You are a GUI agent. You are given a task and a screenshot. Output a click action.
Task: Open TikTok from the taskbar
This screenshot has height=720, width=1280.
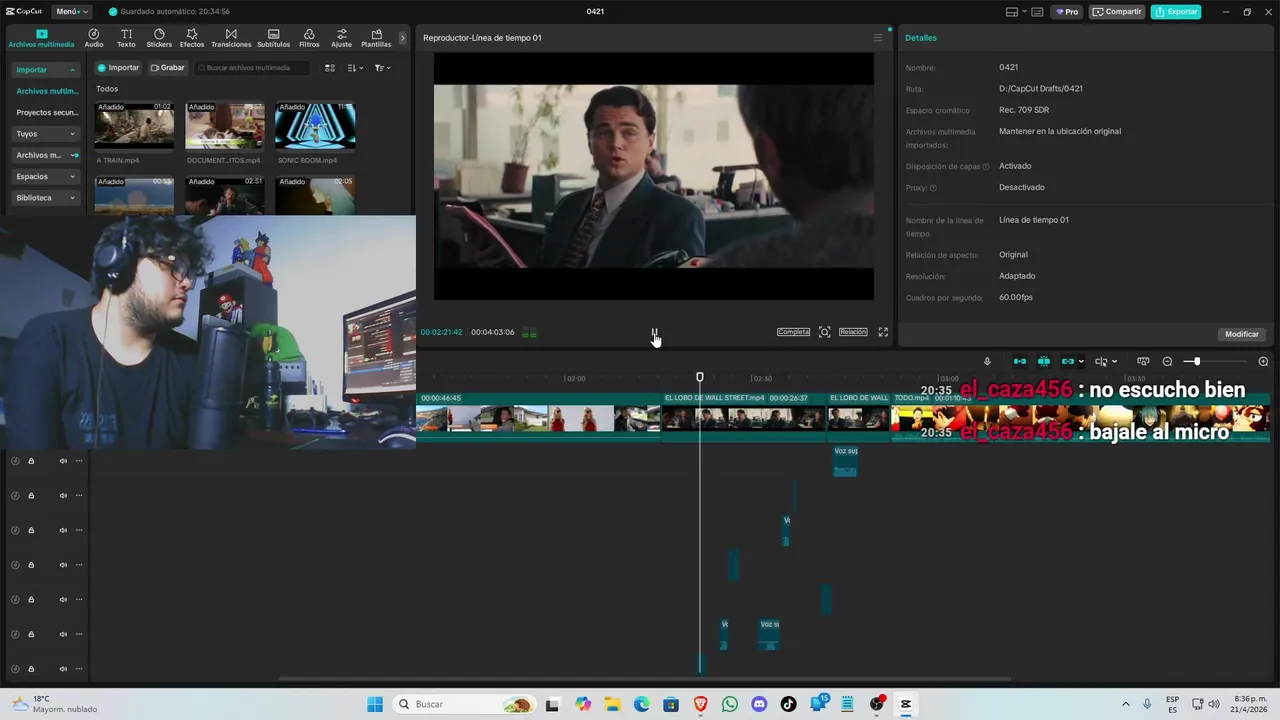pos(788,704)
